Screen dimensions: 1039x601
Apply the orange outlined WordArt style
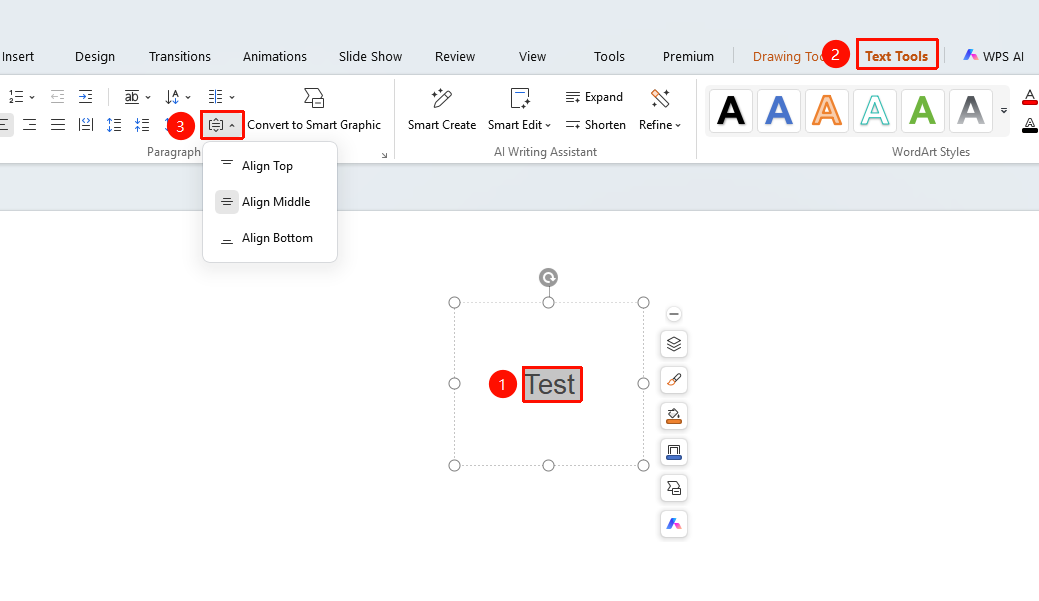tap(827, 111)
